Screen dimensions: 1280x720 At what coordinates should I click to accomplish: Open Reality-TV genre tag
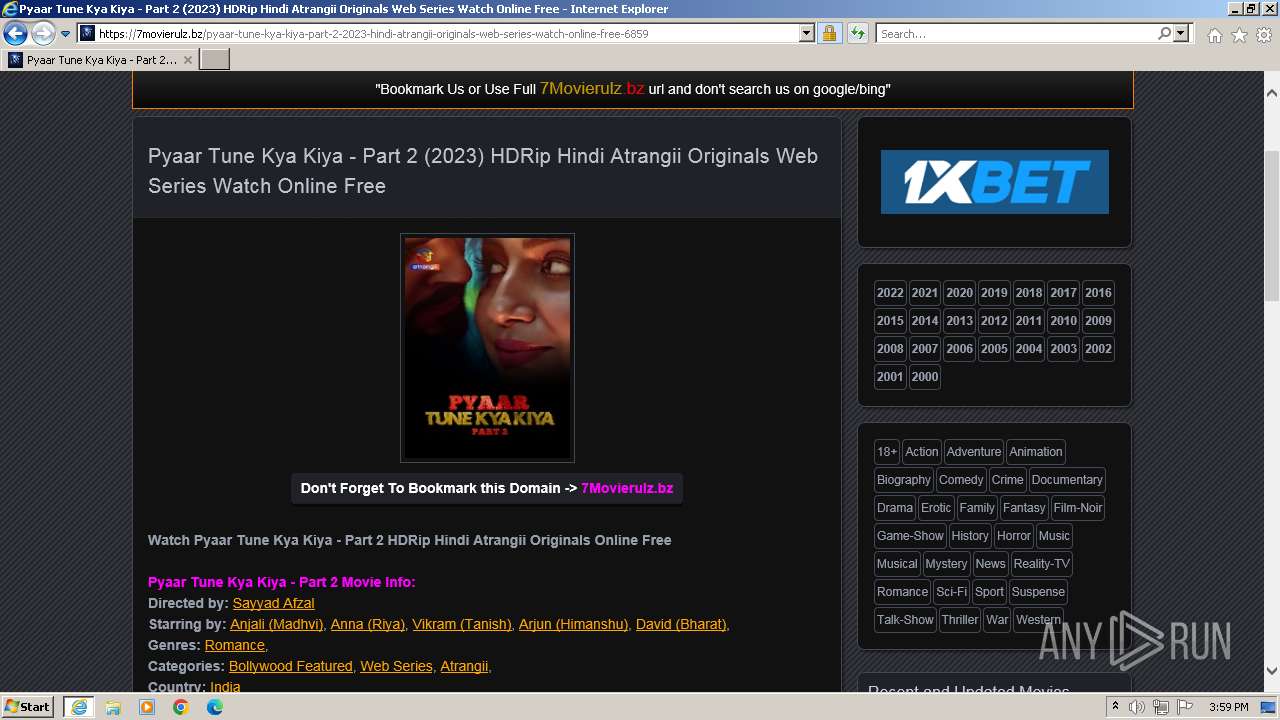(x=1041, y=564)
